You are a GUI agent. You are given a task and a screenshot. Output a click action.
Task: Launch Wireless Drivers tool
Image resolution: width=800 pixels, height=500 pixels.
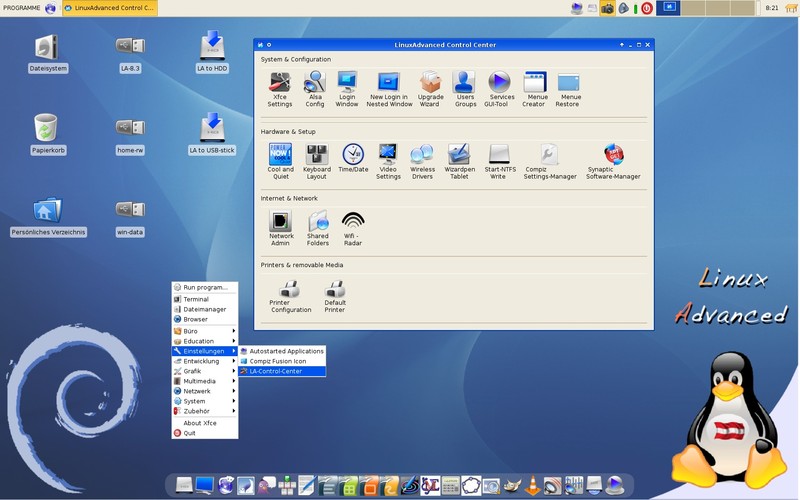pyautogui.click(x=422, y=161)
